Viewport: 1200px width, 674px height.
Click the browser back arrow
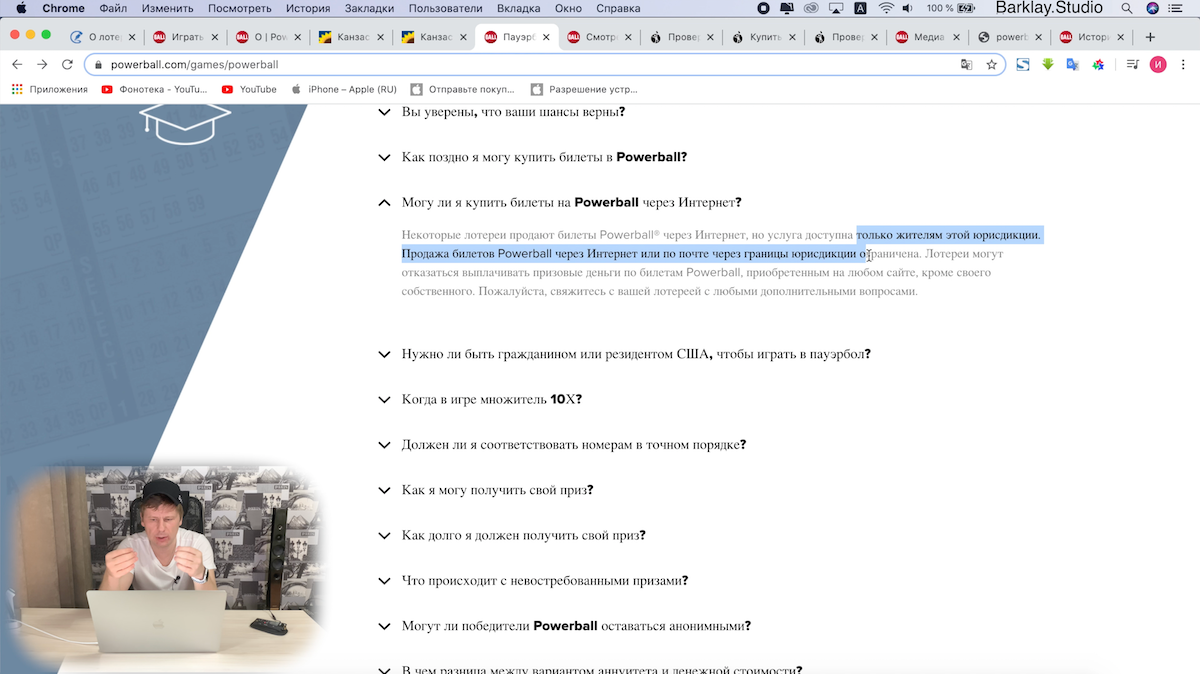click(x=17, y=64)
